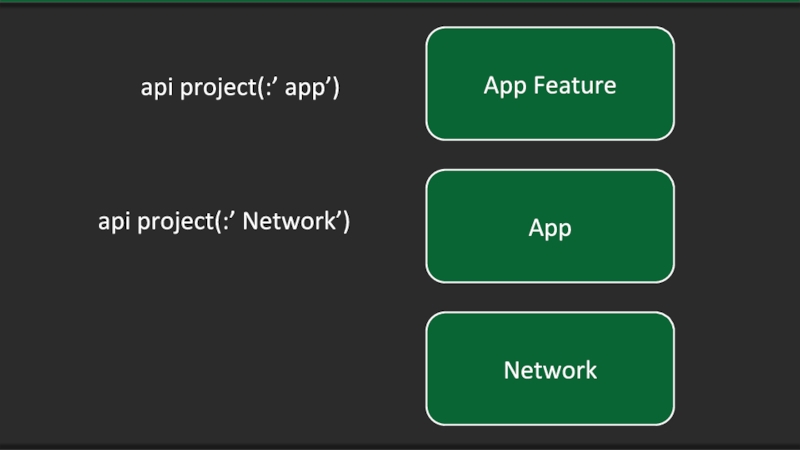800x450 pixels.
Task: Click the dark strip along the slide bottom
Action: click(x=400, y=446)
